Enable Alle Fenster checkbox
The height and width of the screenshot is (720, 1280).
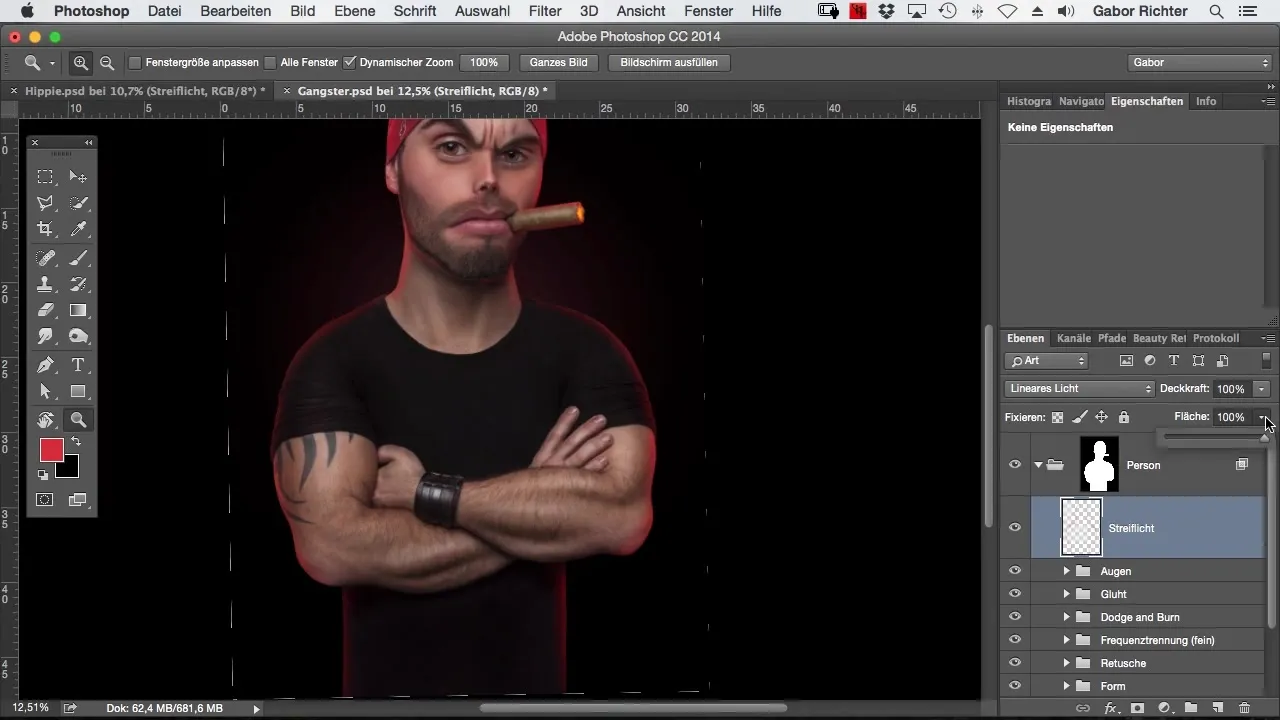point(270,62)
